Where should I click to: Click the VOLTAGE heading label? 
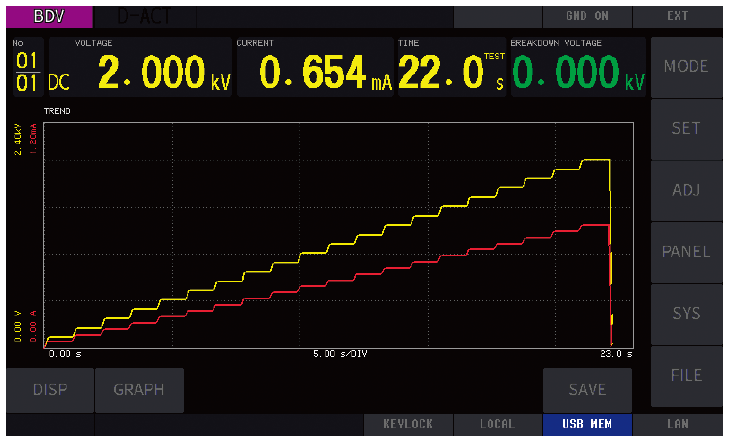coord(94,43)
